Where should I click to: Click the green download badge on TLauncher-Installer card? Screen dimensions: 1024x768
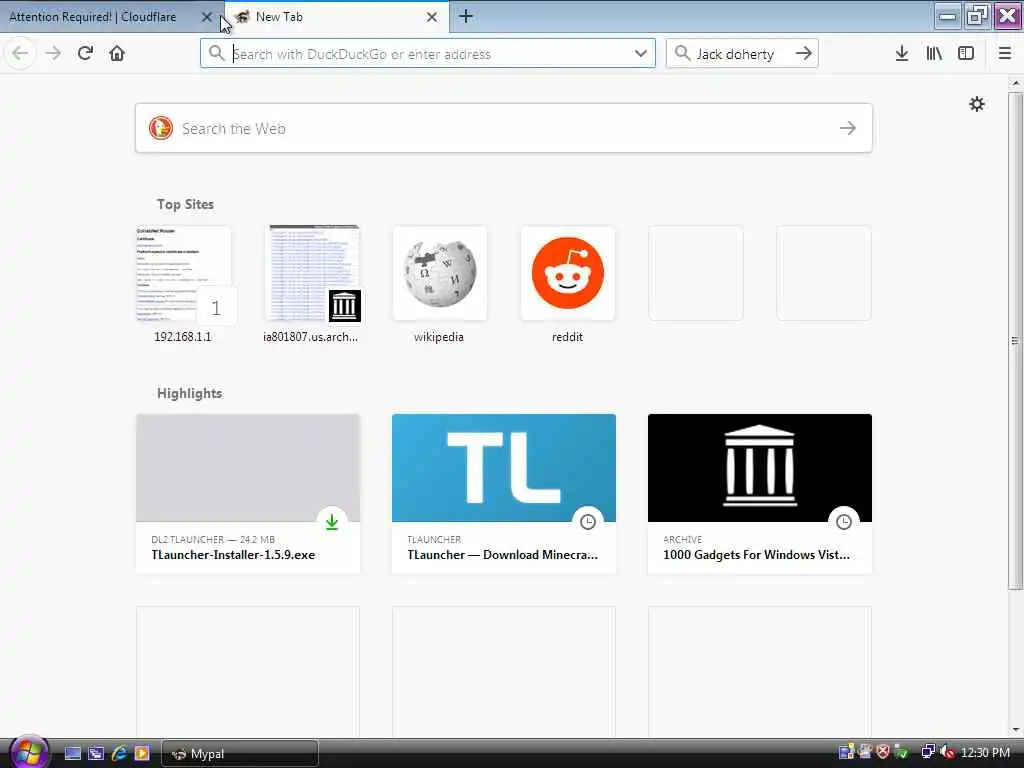[x=332, y=522]
